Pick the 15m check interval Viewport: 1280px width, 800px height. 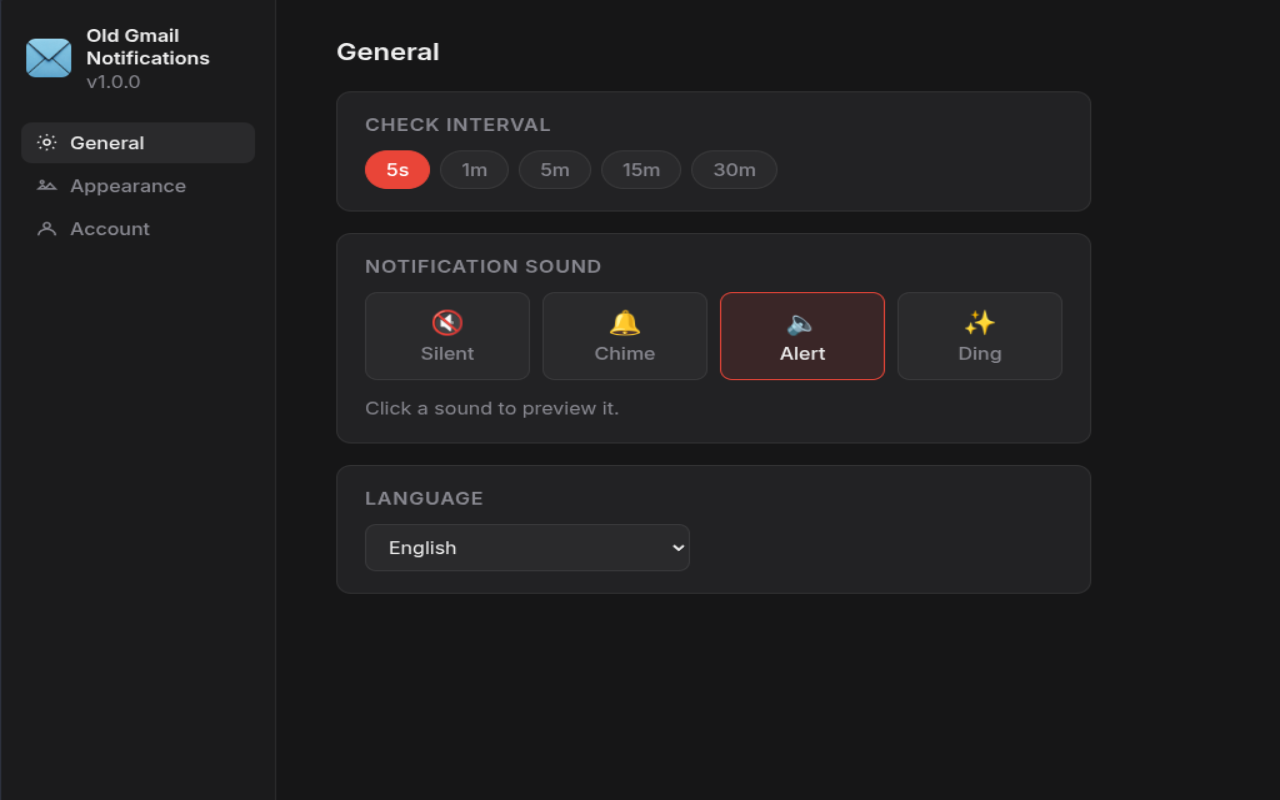(641, 170)
